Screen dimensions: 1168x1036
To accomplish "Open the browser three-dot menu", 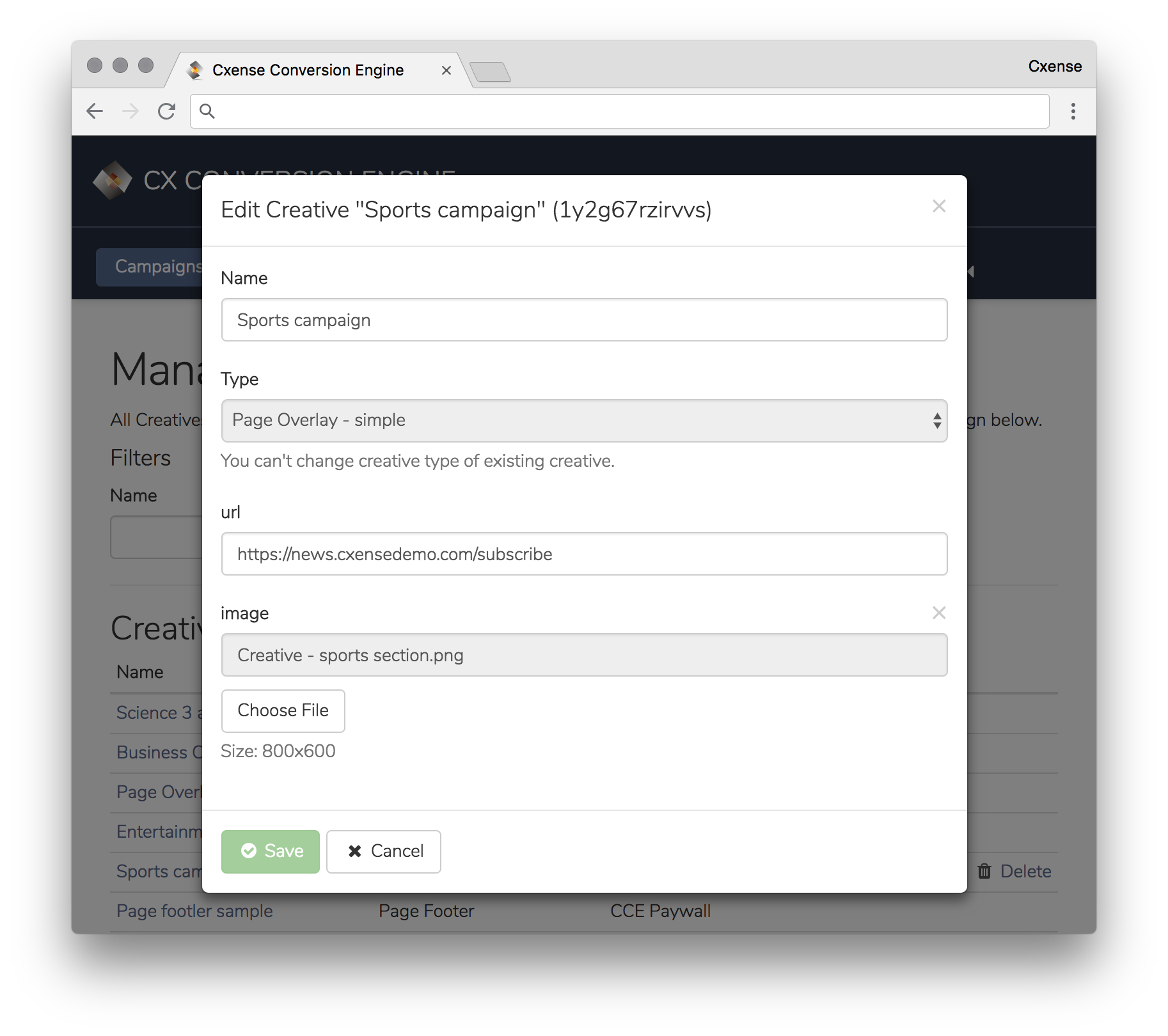I will pos(1073,111).
